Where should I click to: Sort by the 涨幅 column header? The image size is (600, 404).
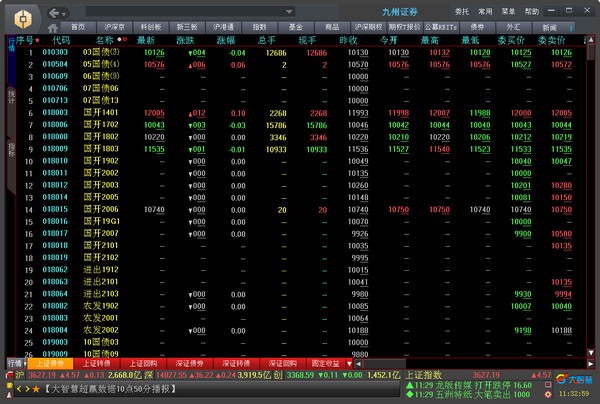click(226, 40)
